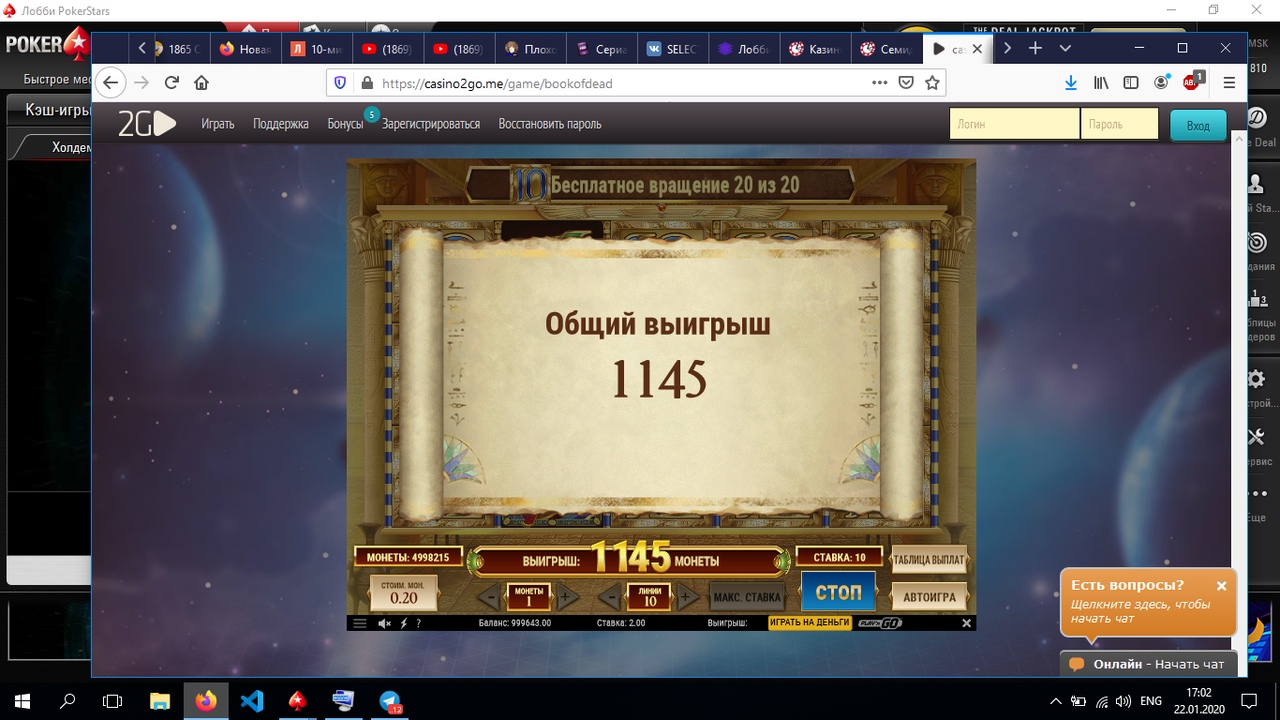Close the Есть вопросы chat popup
Image resolution: width=1280 pixels, height=720 pixels.
pyautogui.click(x=1221, y=586)
